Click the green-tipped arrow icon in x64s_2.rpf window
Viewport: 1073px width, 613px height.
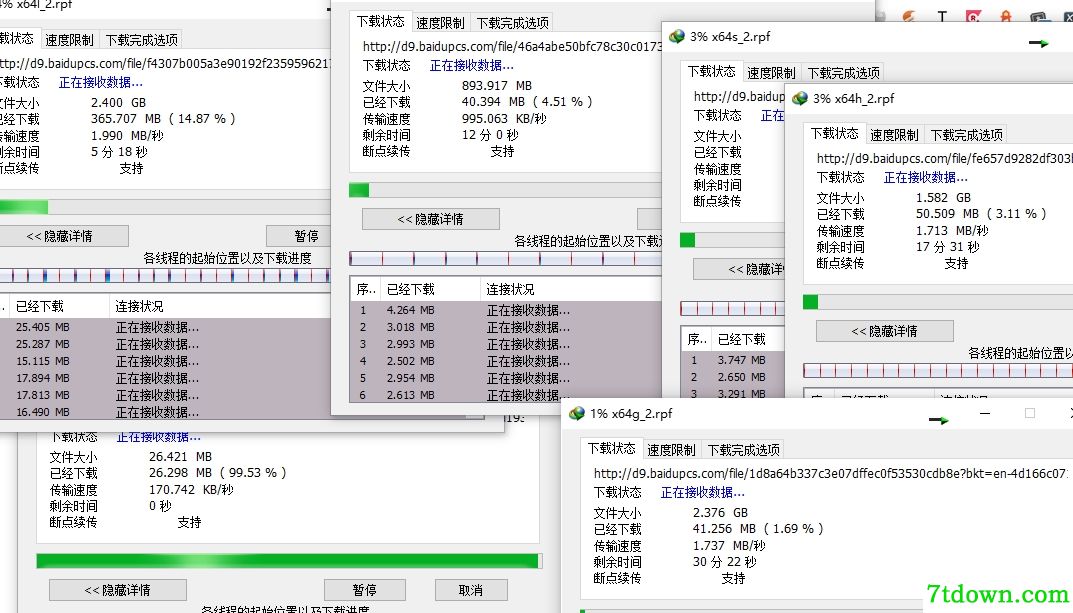[x=1038, y=43]
